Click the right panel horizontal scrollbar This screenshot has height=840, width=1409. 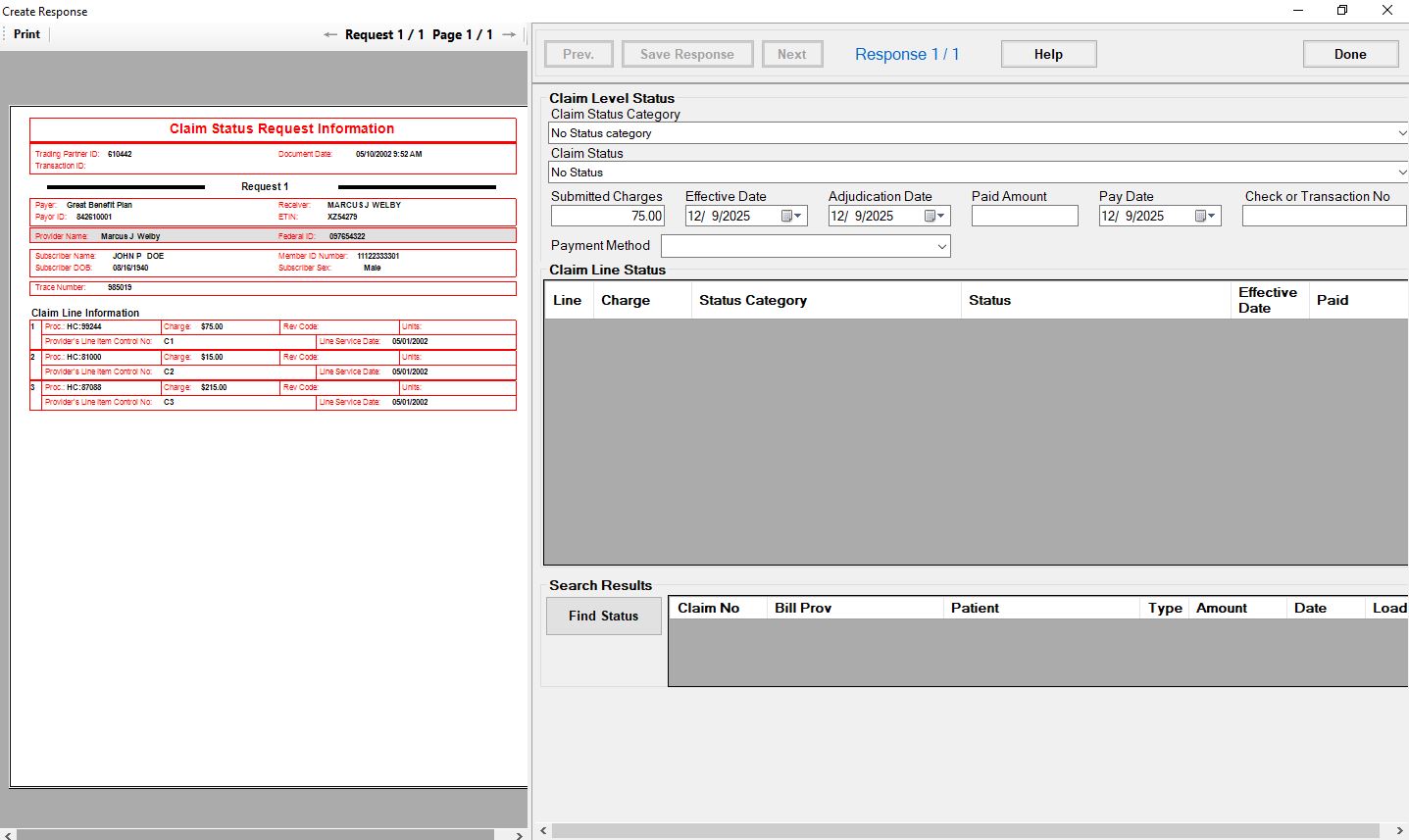(965, 831)
